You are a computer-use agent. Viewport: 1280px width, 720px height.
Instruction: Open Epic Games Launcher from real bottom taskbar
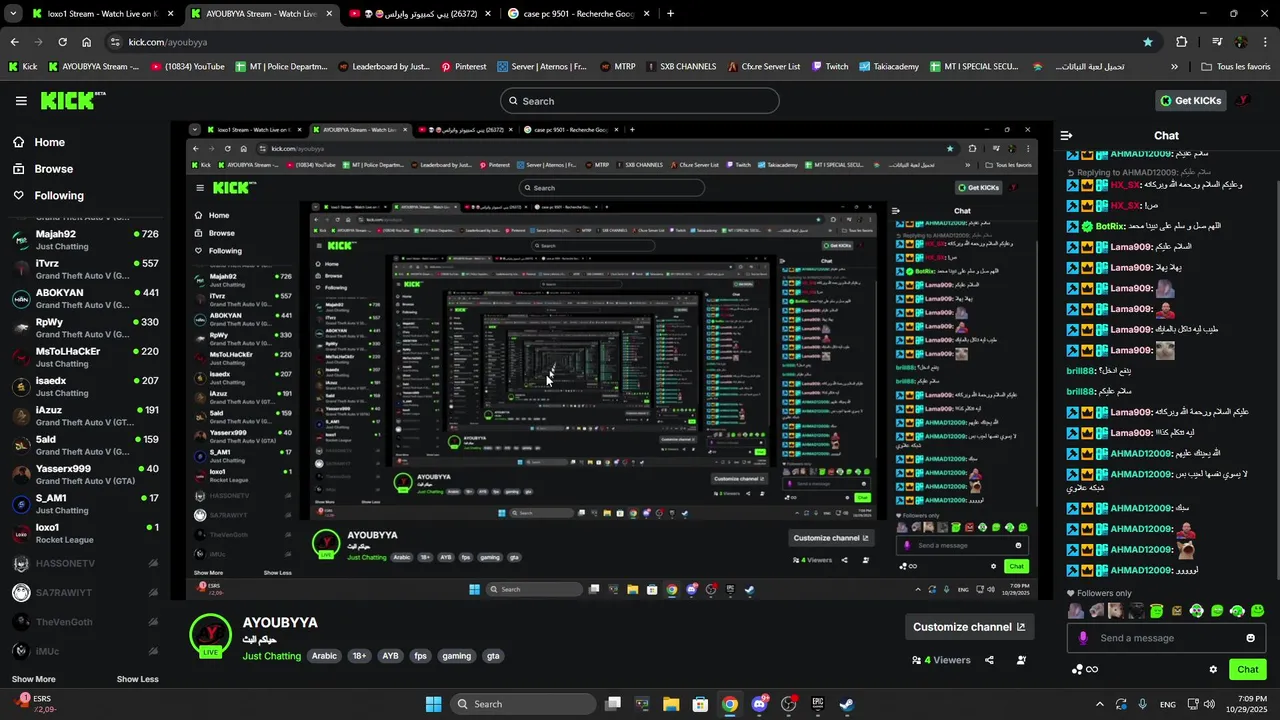pyautogui.click(x=817, y=704)
